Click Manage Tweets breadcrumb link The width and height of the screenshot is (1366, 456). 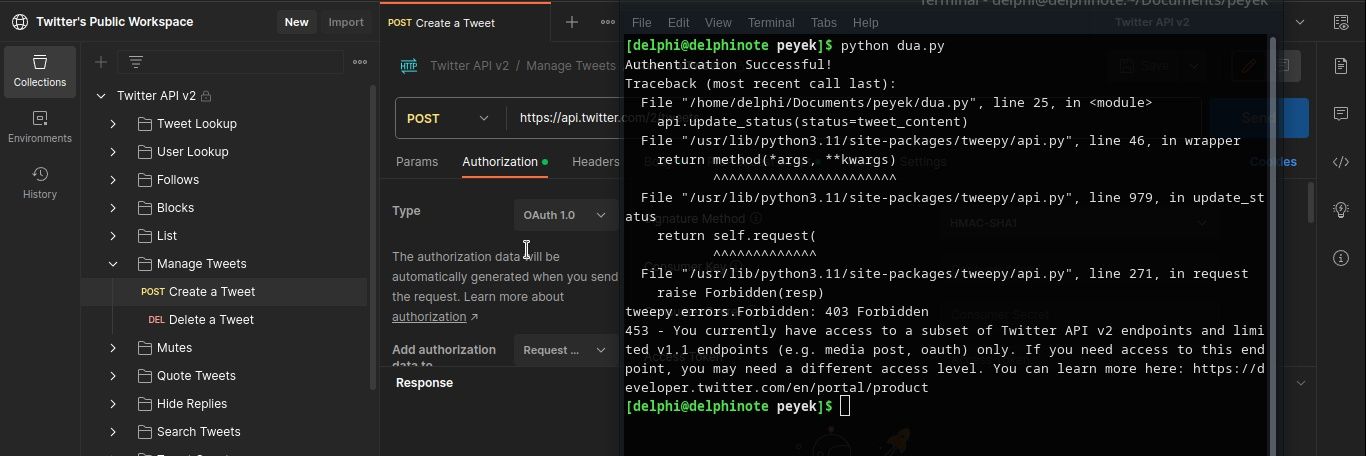pyautogui.click(x=571, y=66)
